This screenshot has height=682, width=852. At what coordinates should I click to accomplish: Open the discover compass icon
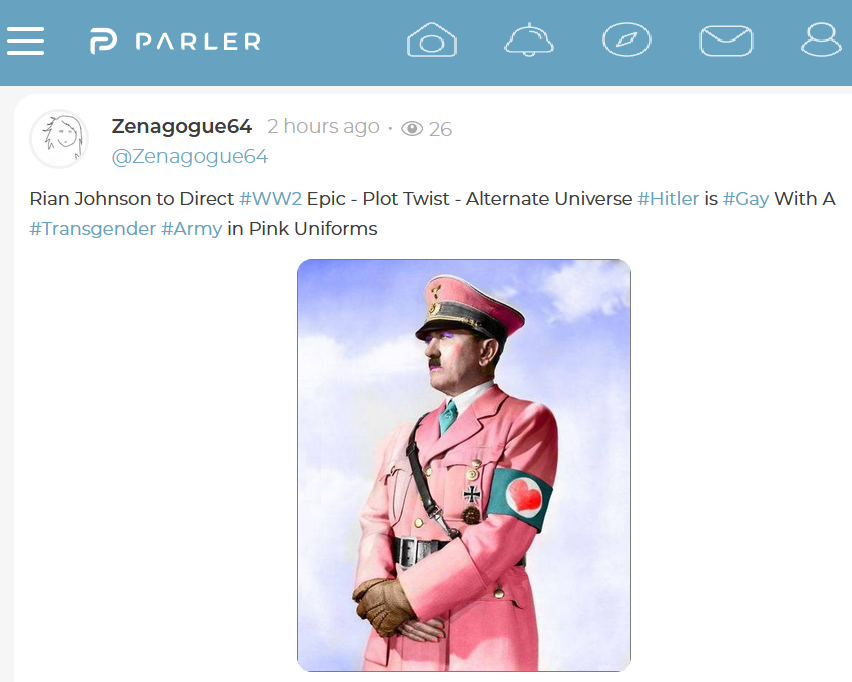pos(627,40)
